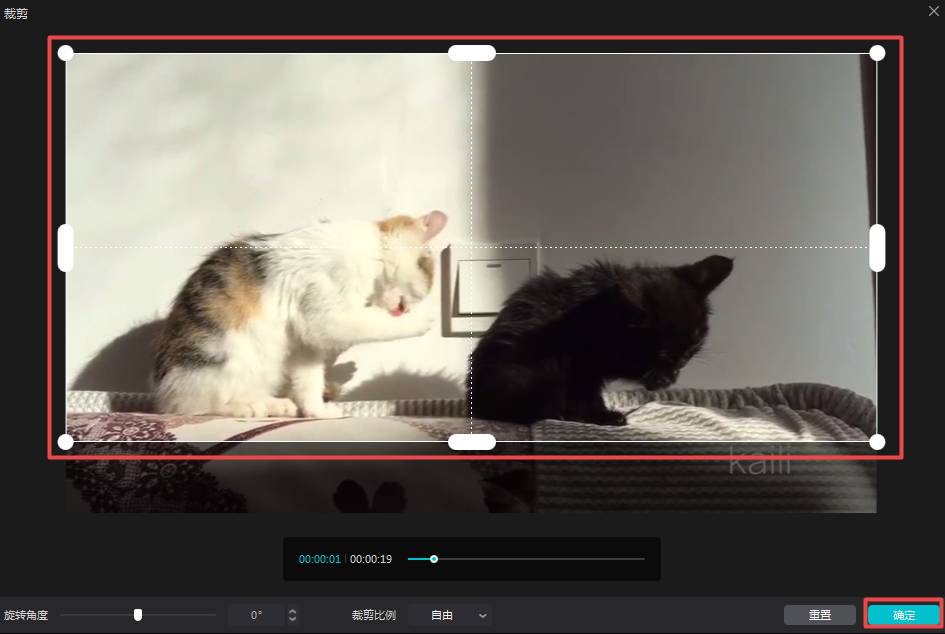The height and width of the screenshot is (634, 945).
Task: Click the rotation angle 0° input field
Action: 256,615
